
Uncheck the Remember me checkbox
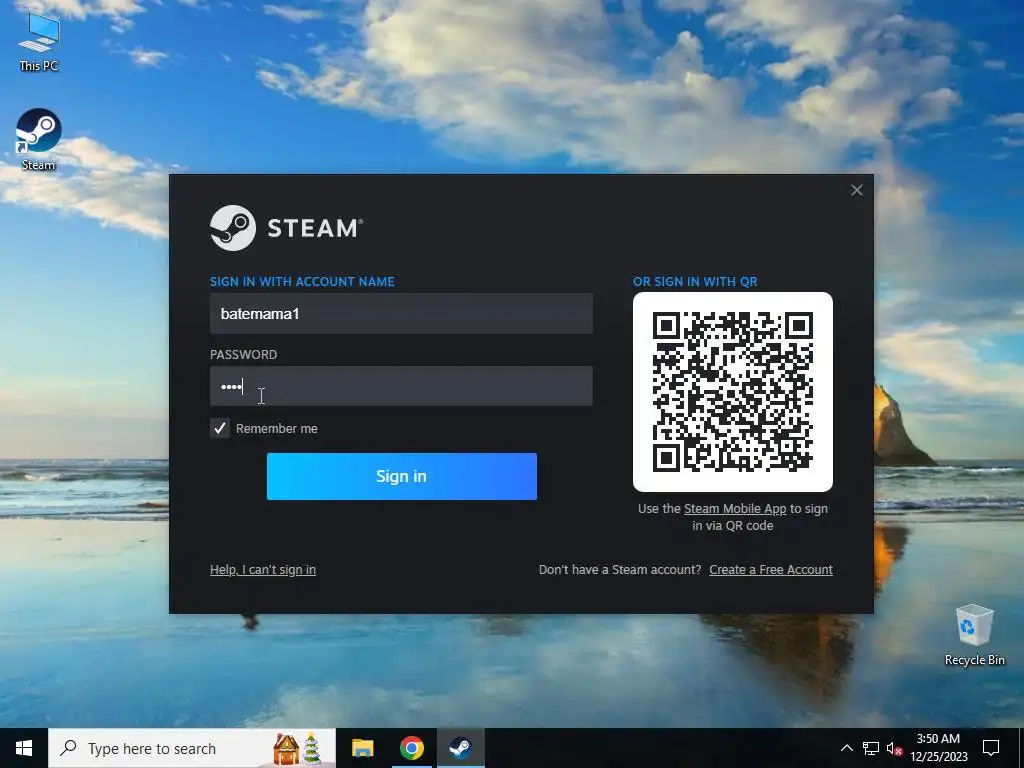point(220,428)
